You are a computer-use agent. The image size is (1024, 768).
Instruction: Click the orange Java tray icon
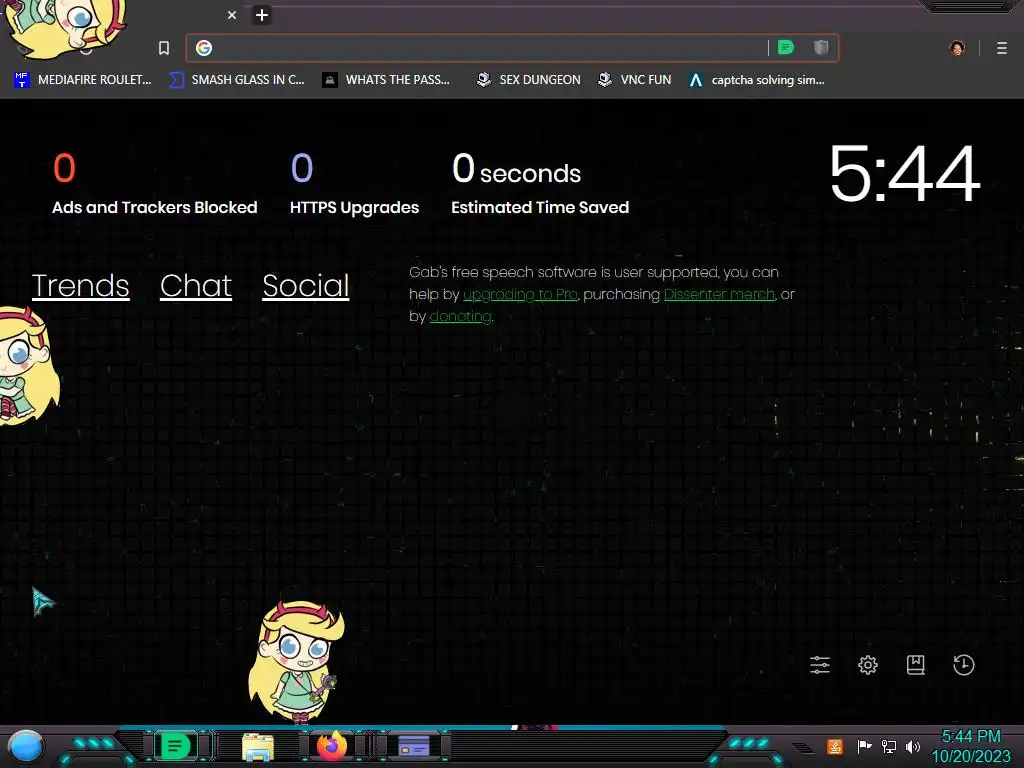[835, 746]
